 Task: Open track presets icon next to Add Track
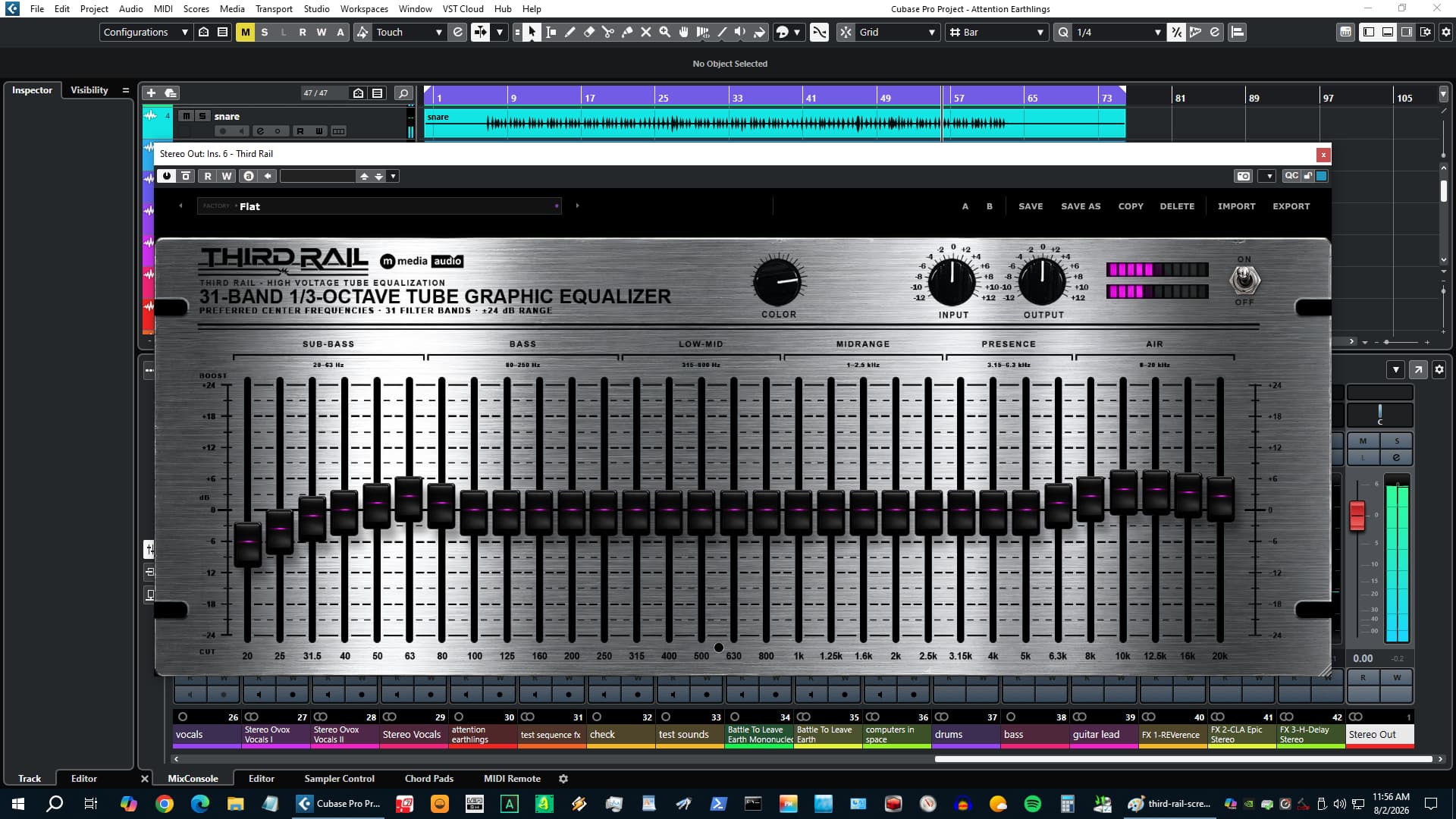[x=171, y=93]
